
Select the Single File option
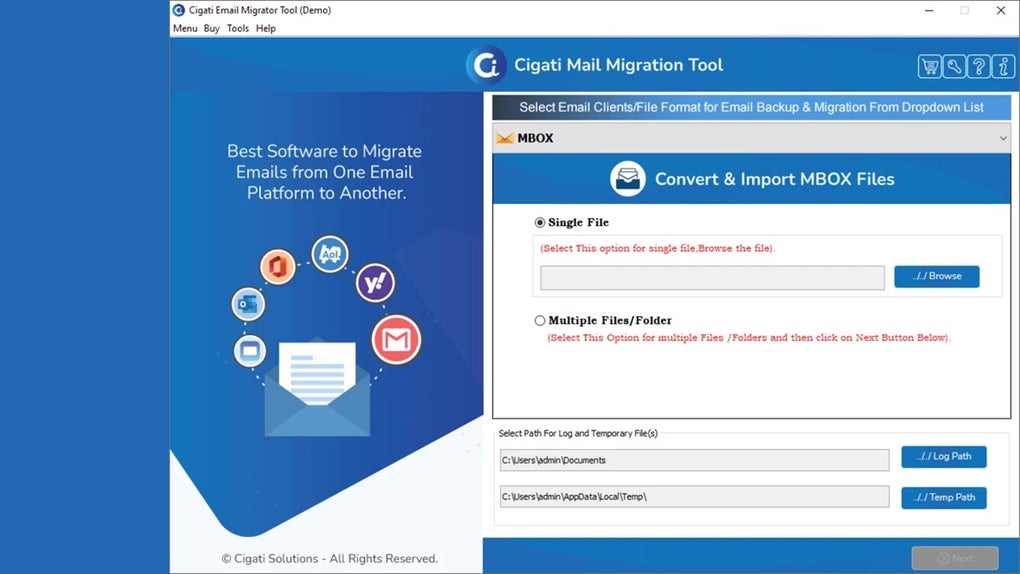click(x=540, y=223)
